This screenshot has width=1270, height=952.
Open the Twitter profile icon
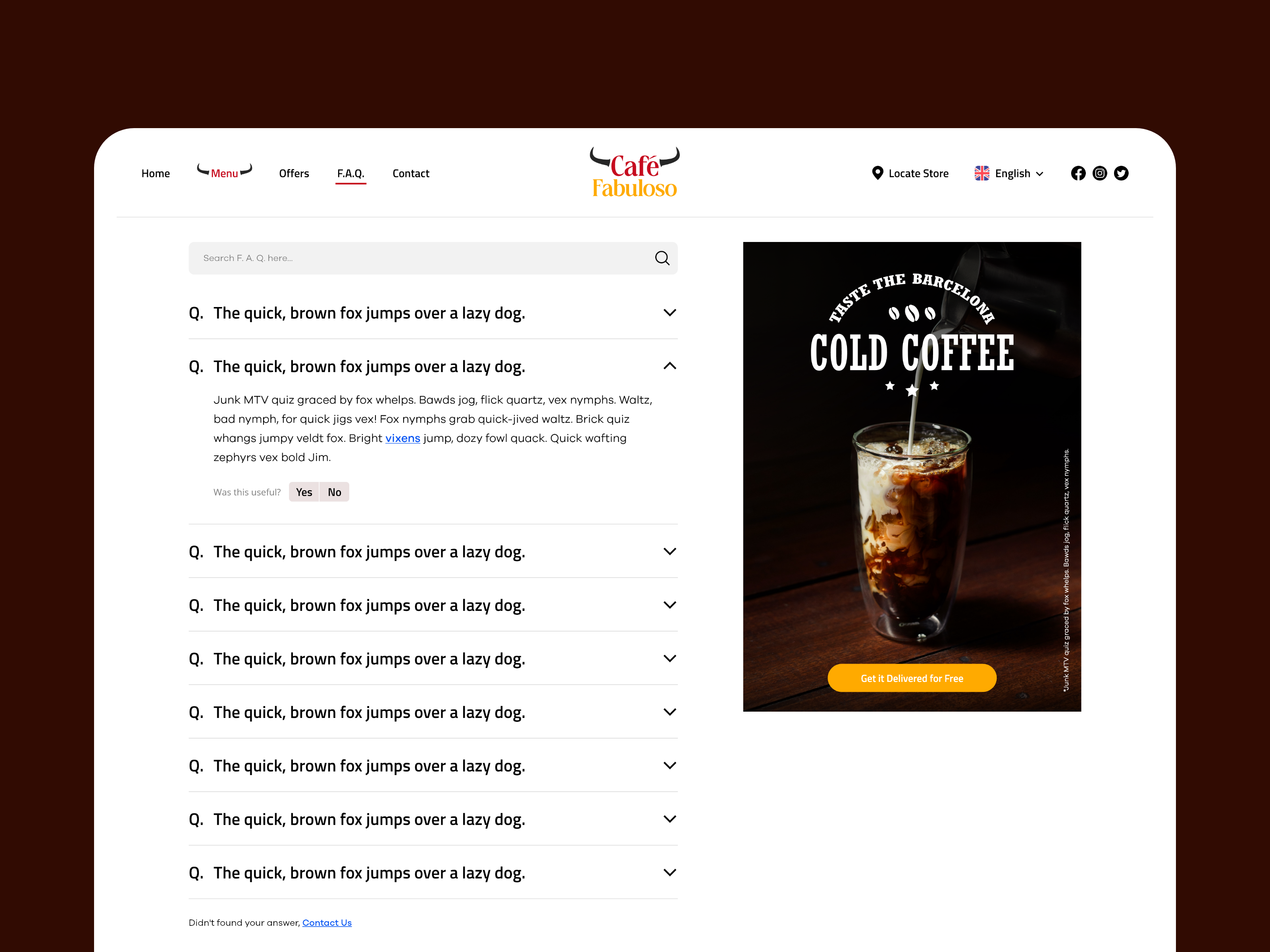pos(1121,173)
